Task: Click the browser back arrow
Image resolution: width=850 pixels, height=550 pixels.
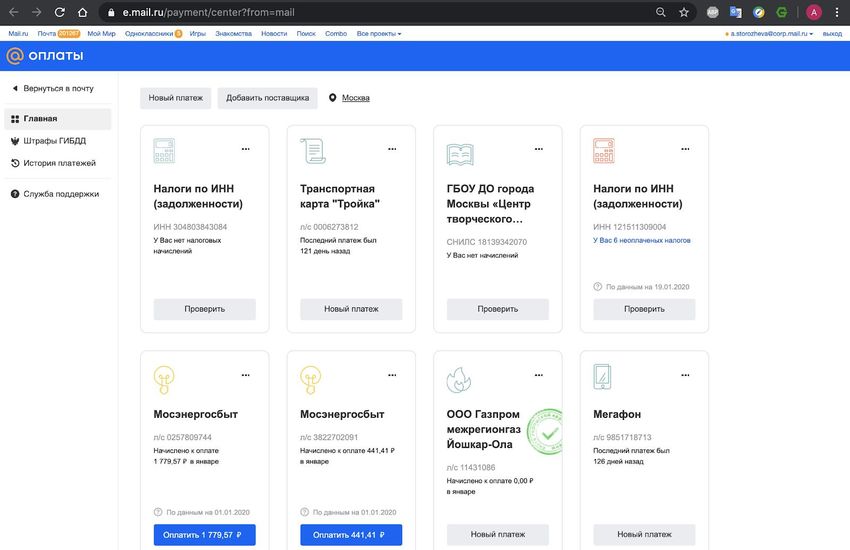Action: [14, 12]
